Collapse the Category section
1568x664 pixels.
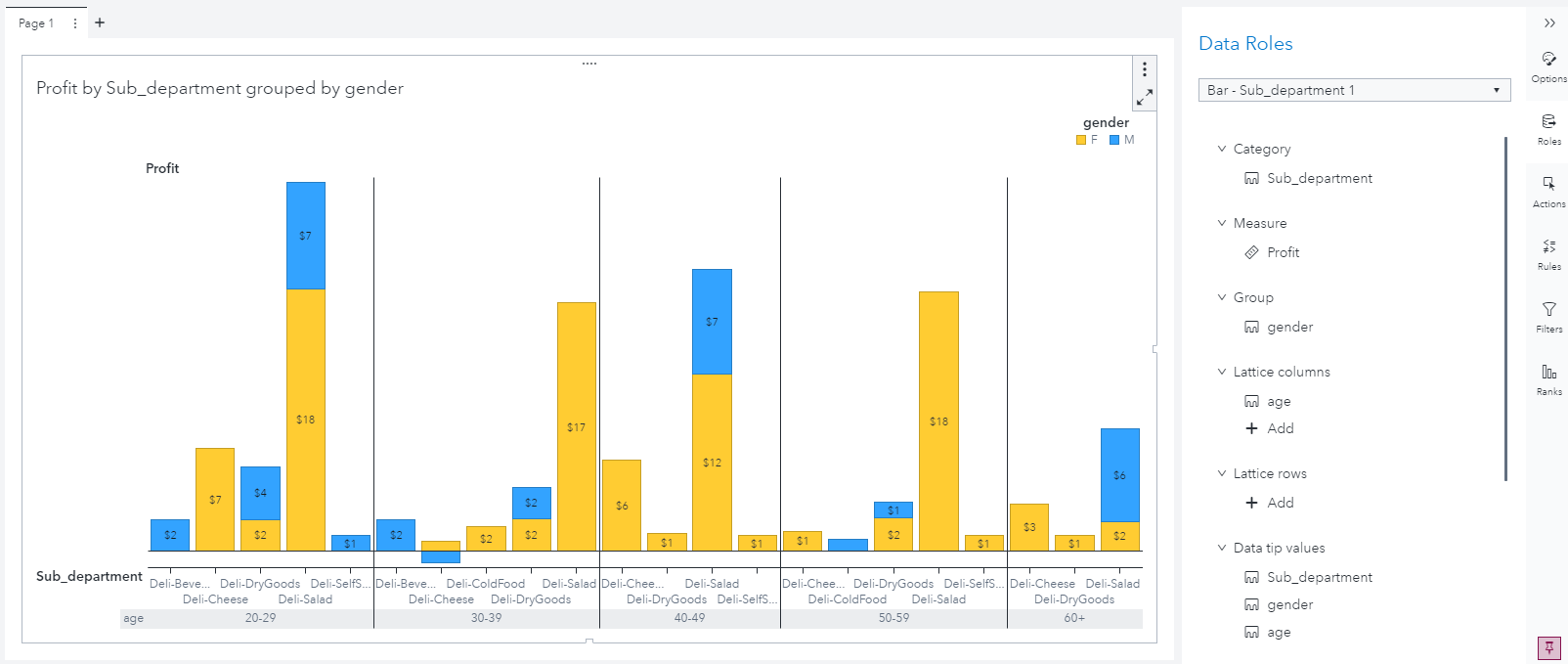[1221, 148]
